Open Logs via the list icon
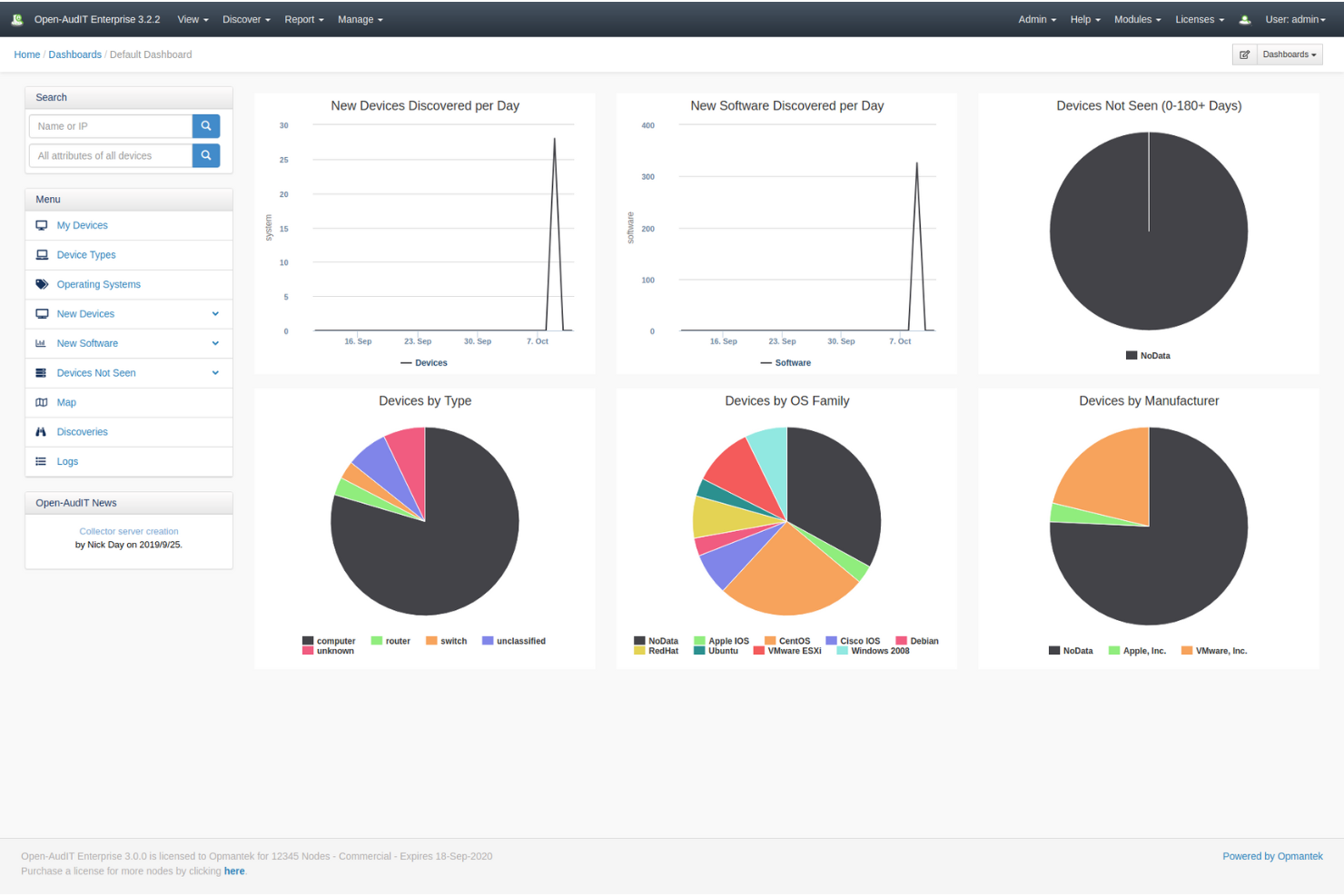The width and height of the screenshot is (1344, 896). pos(41,461)
